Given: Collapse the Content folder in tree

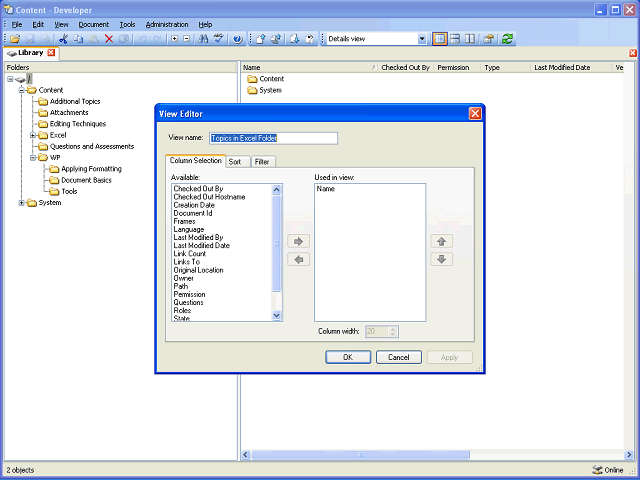Looking at the screenshot, I should click(22, 90).
